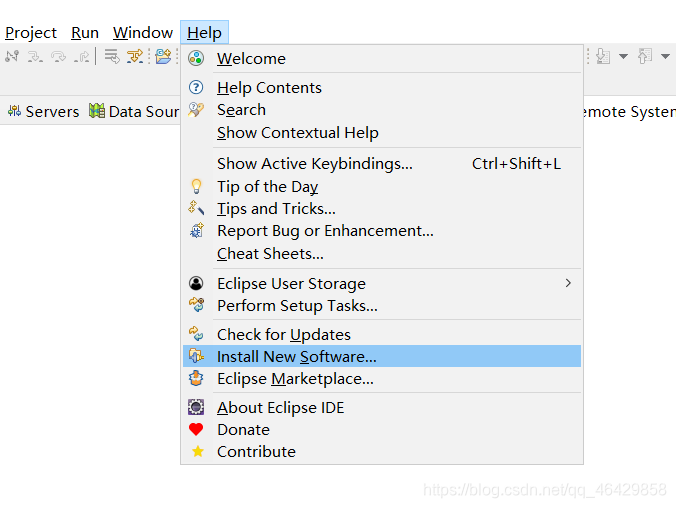The height and width of the screenshot is (508, 676).
Task: Open the Run menu
Action: 85,33
